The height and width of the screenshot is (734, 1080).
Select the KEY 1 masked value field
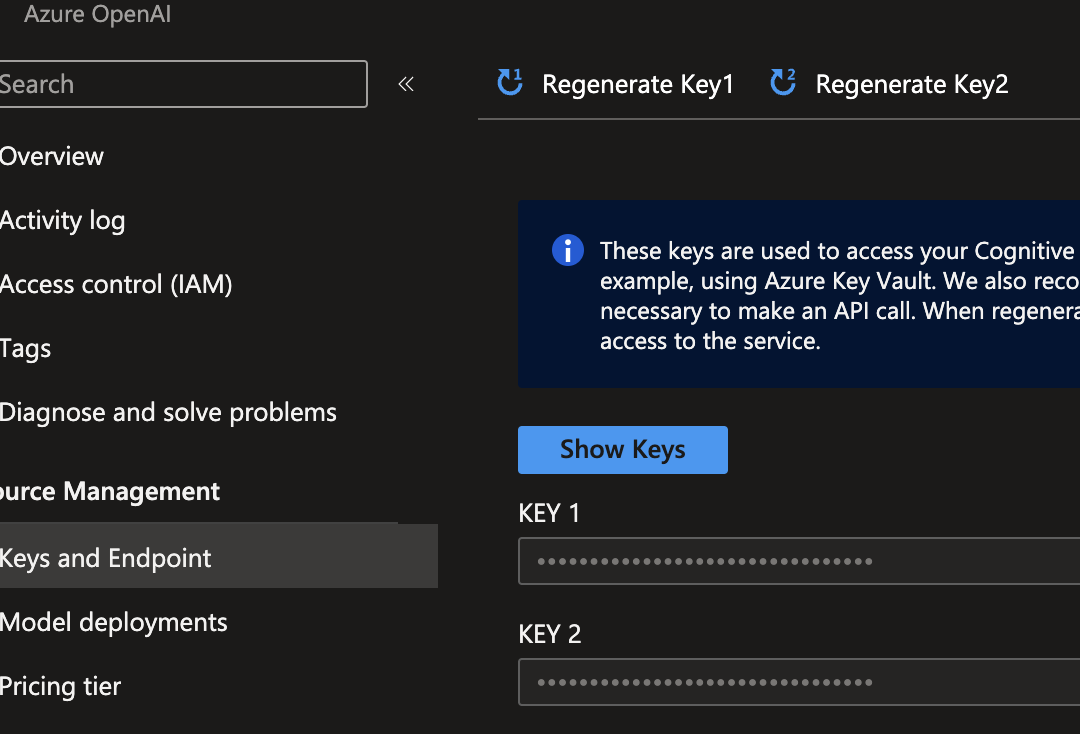pyautogui.click(x=799, y=561)
